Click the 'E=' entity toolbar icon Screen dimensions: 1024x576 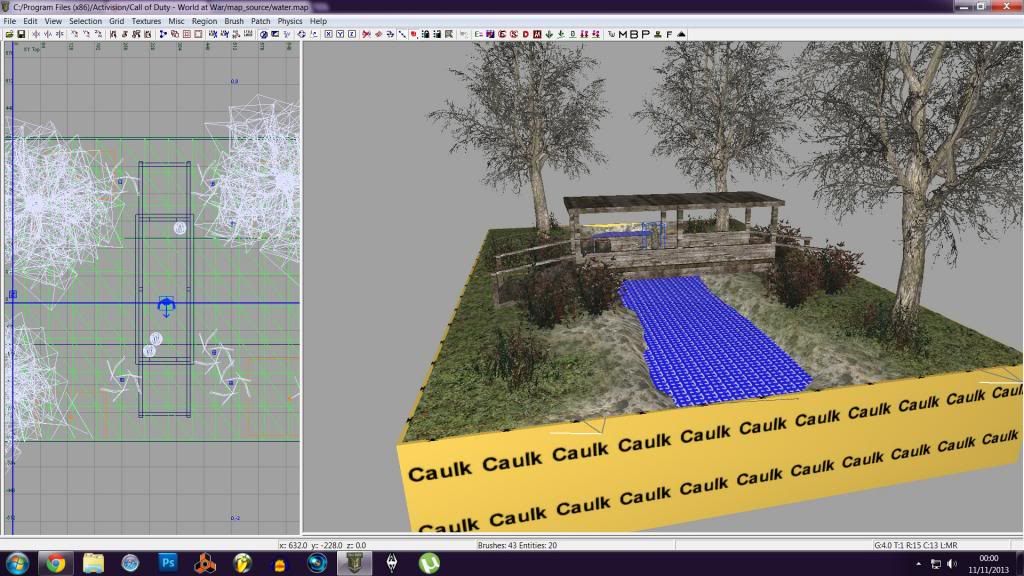tap(479, 34)
